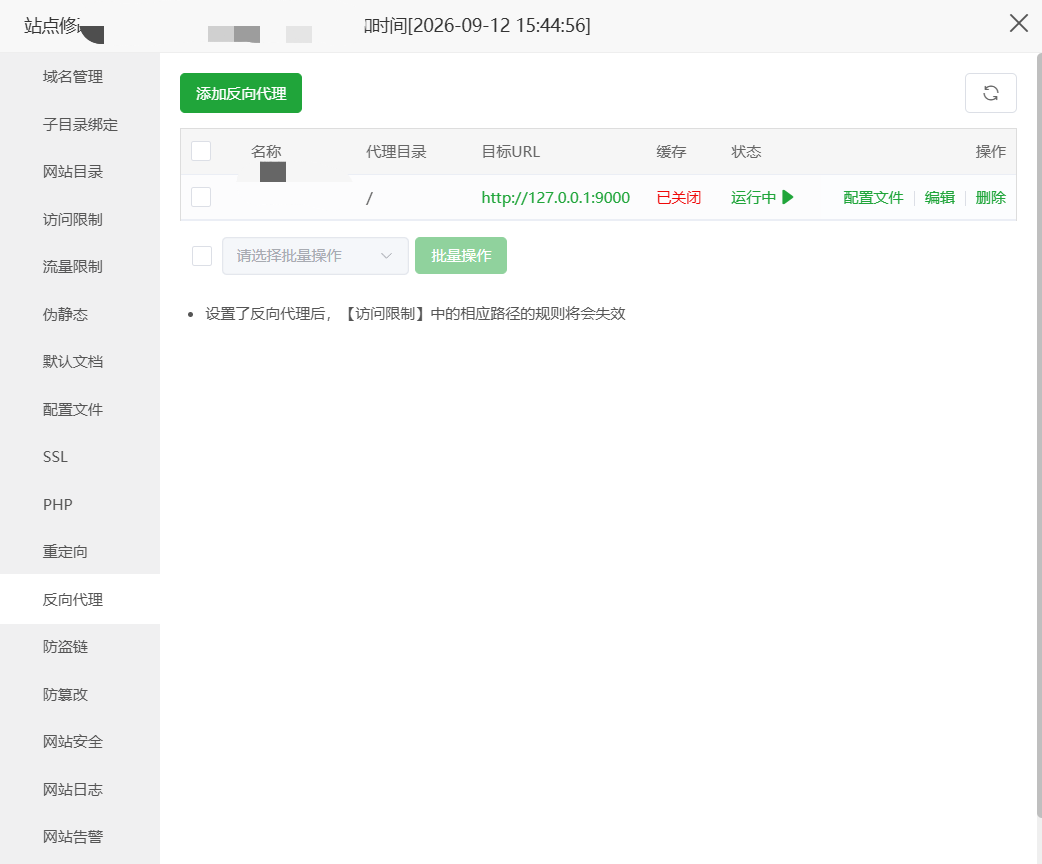The image size is (1042, 864).
Task: Click the 添加反向代理 button
Action: point(241,93)
